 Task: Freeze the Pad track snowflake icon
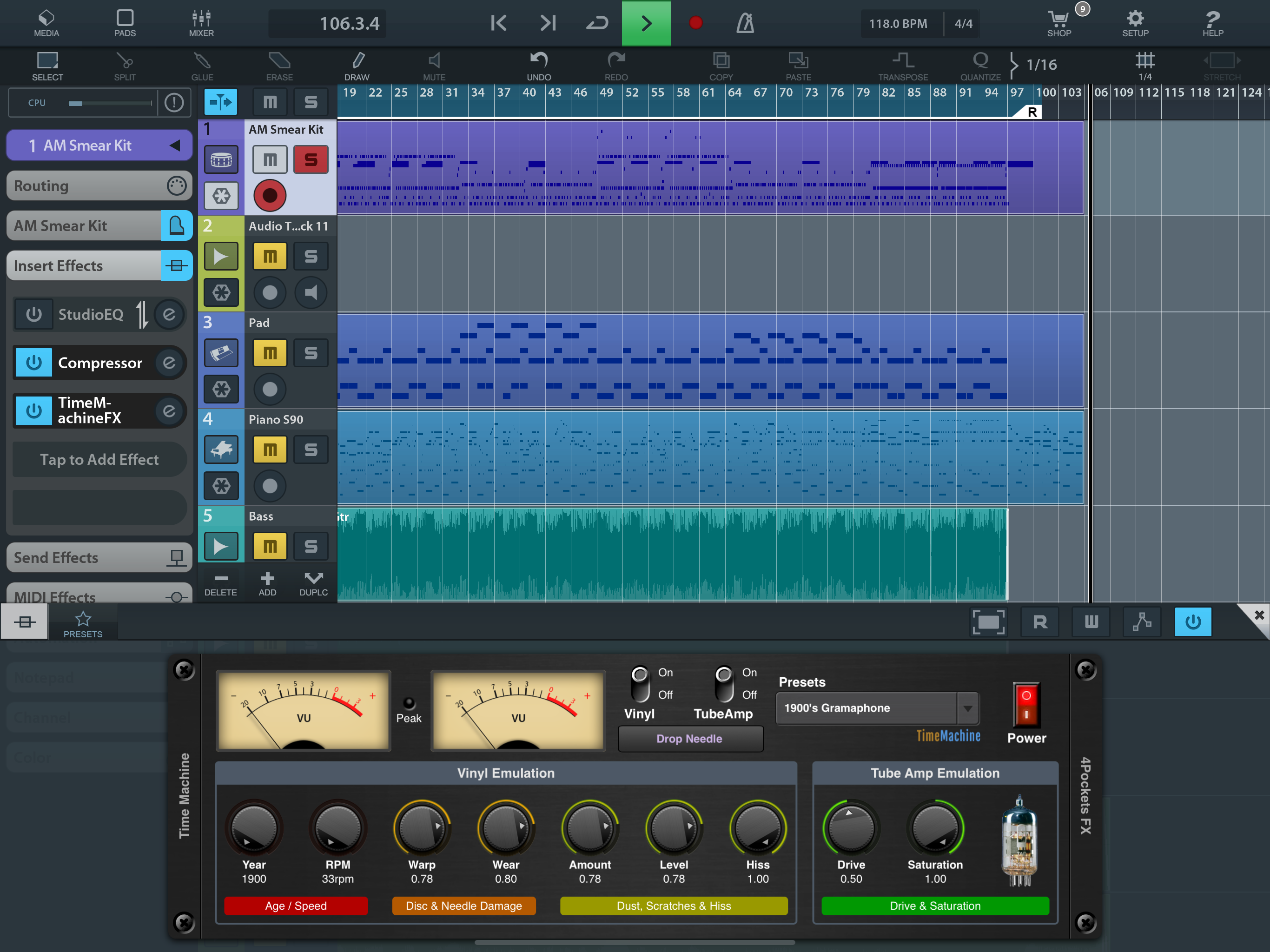(221, 389)
